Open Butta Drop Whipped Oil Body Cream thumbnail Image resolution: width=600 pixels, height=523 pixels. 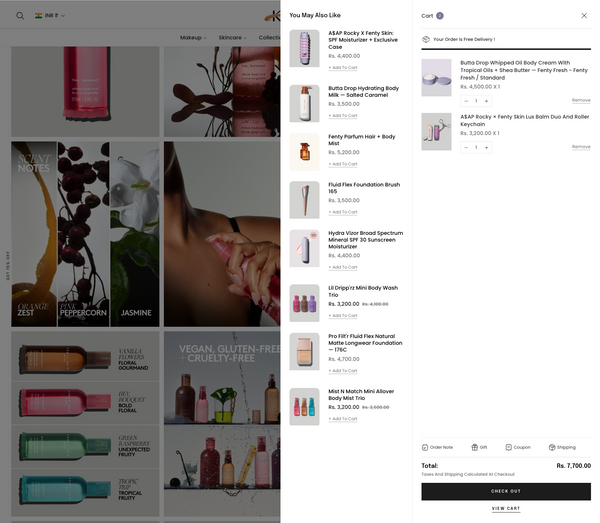(436, 78)
